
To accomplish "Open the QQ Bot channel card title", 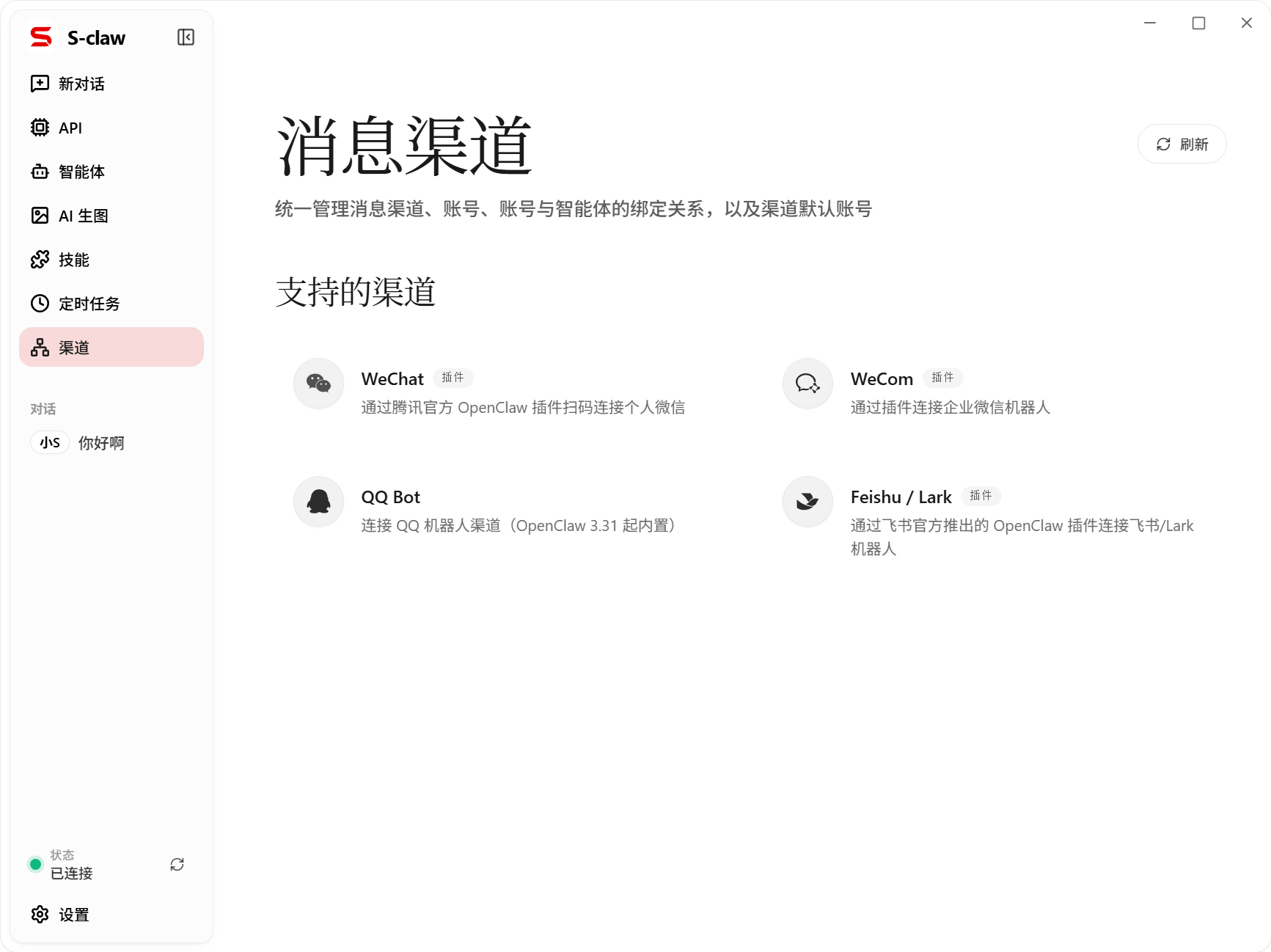I will tap(390, 497).
